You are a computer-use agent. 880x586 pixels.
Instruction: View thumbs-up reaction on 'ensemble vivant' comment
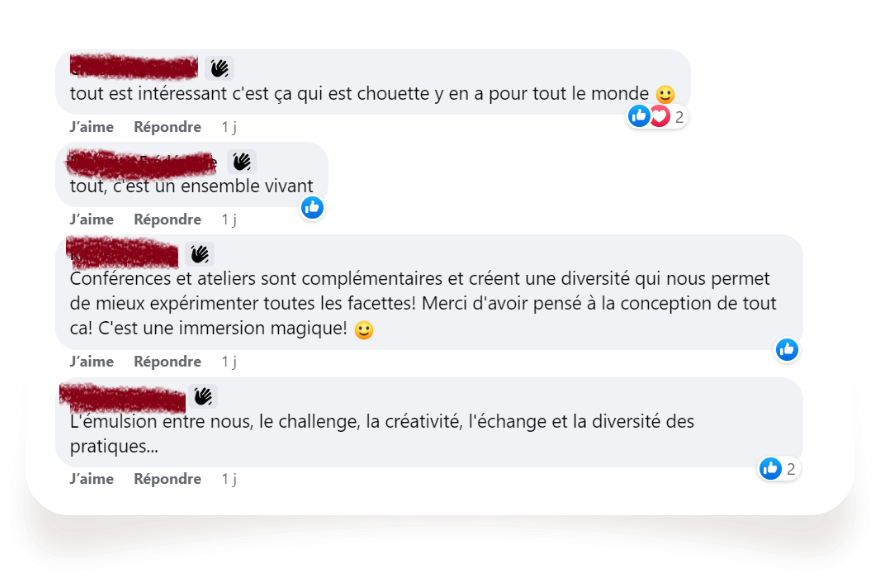click(x=312, y=208)
